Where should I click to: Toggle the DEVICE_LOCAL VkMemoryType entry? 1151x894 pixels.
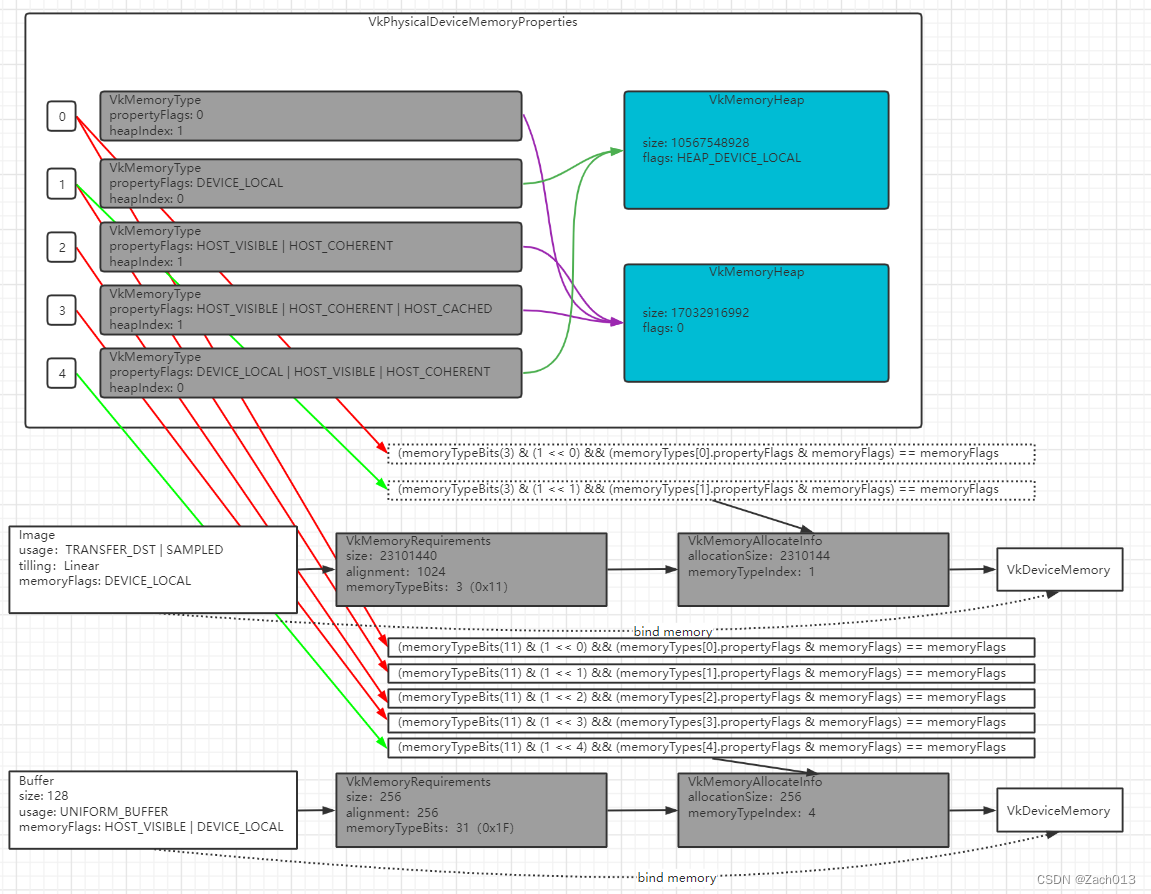click(x=310, y=183)
